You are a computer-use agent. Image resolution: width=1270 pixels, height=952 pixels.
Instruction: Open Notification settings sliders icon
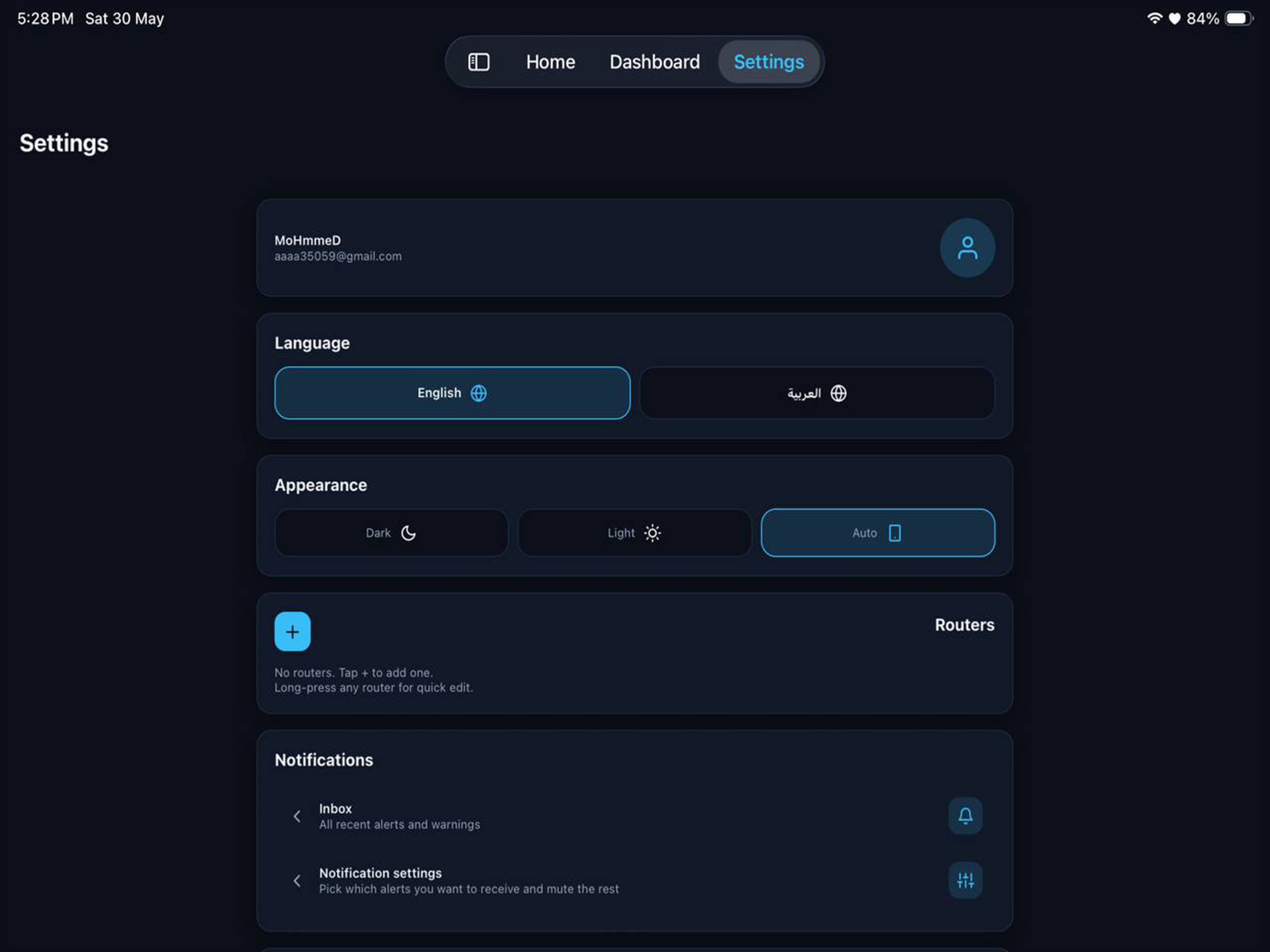965,880
